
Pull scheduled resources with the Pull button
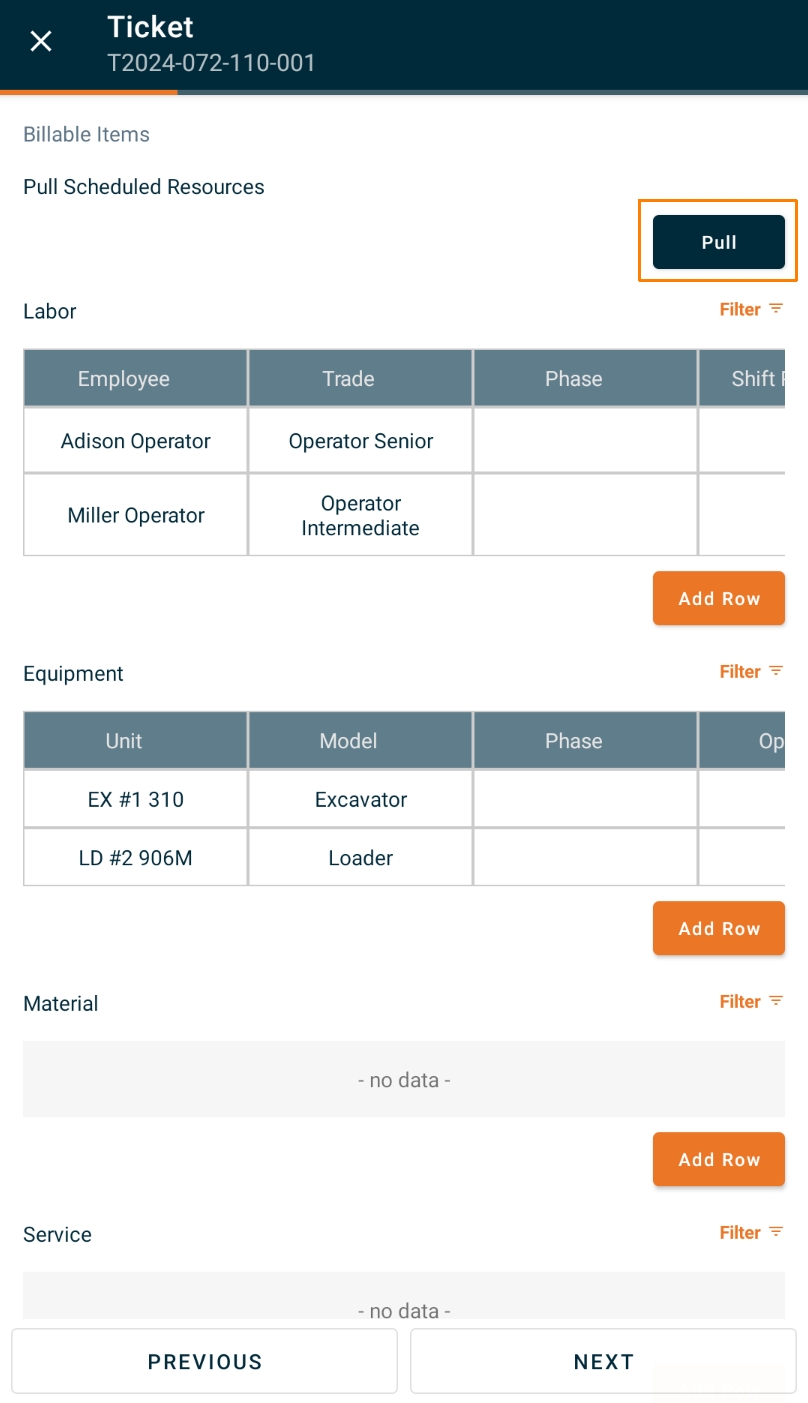[x=719, y=242]
